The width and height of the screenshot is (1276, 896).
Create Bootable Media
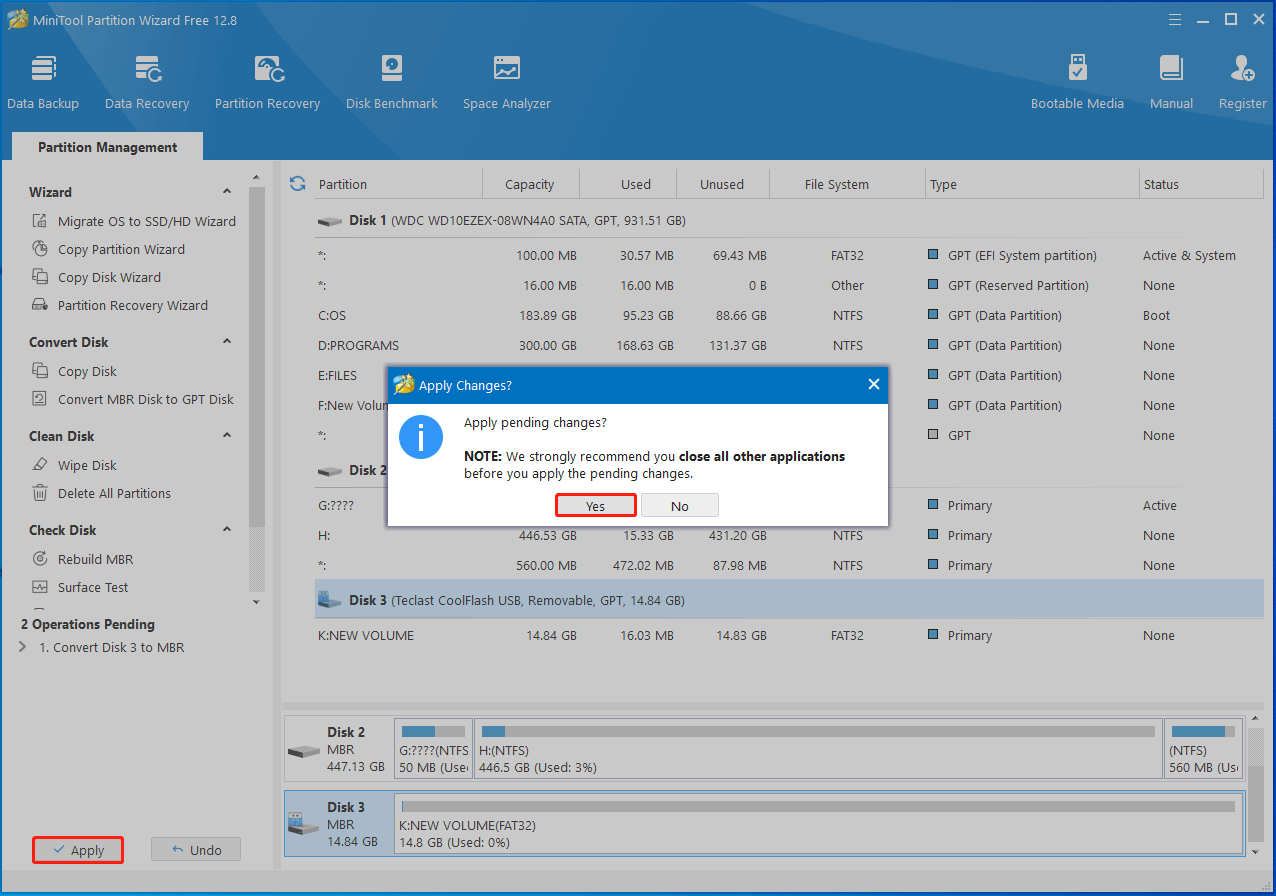(x=1077, y=82)
